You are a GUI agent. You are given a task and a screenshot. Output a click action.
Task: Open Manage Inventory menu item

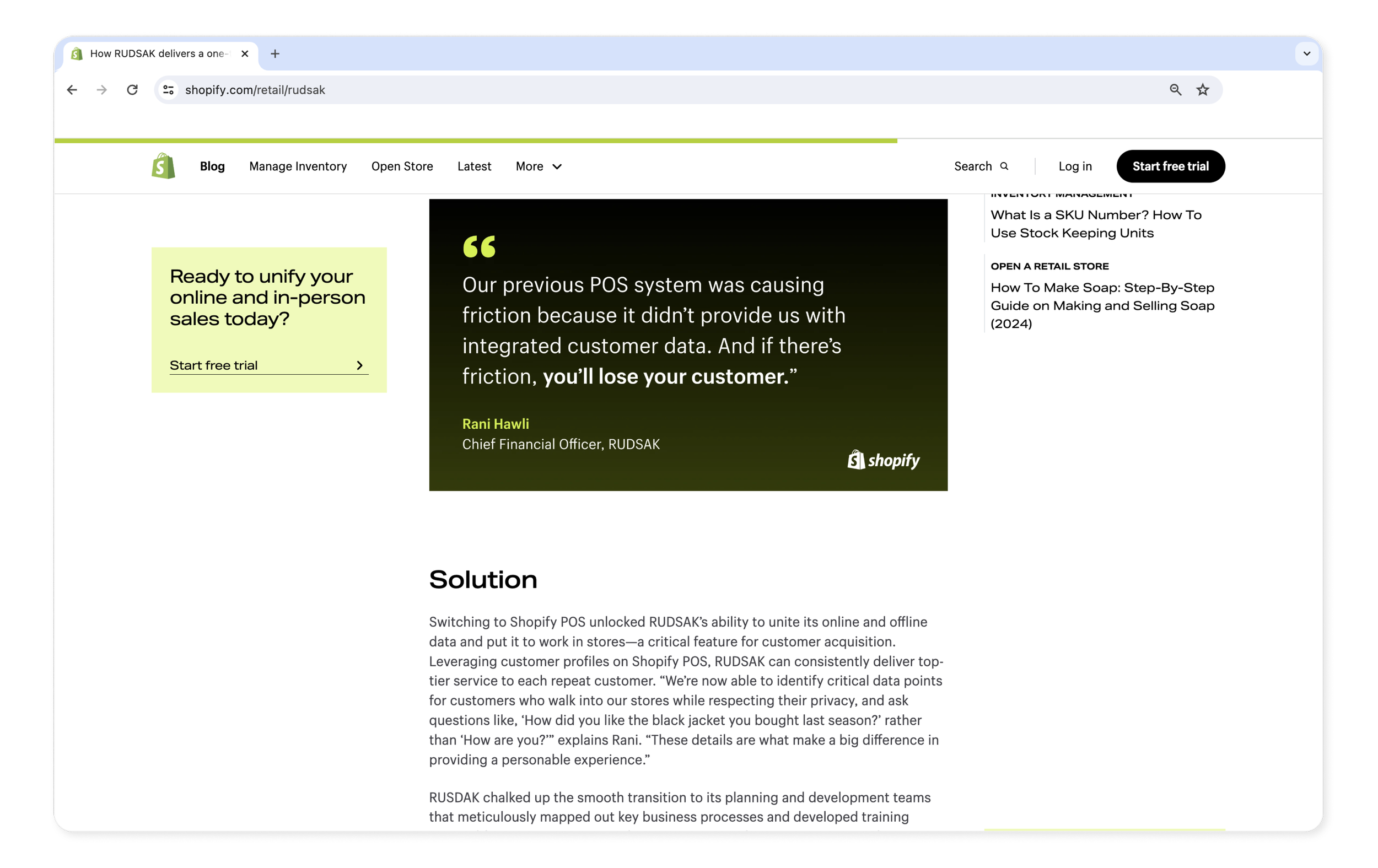point(298,166)
